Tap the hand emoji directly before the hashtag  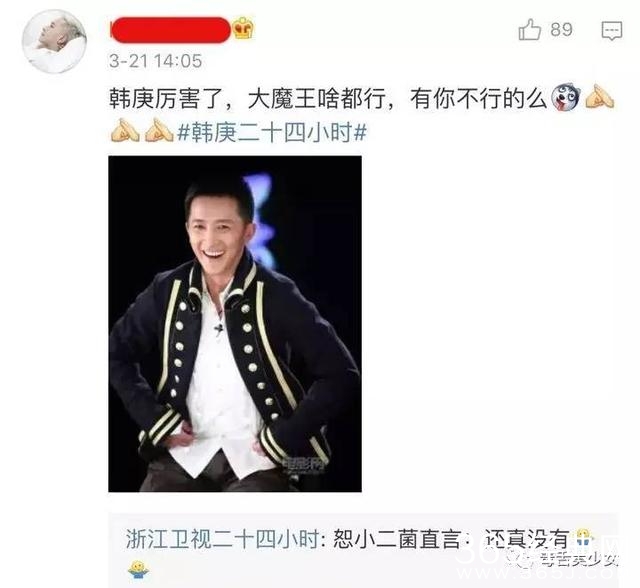point(160,131)
